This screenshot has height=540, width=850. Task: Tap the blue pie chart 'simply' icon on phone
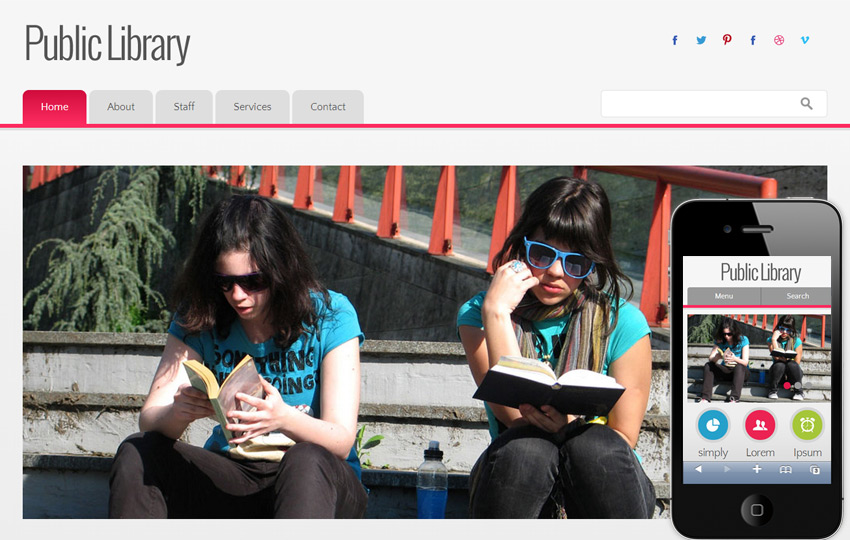tap(713, 425)
